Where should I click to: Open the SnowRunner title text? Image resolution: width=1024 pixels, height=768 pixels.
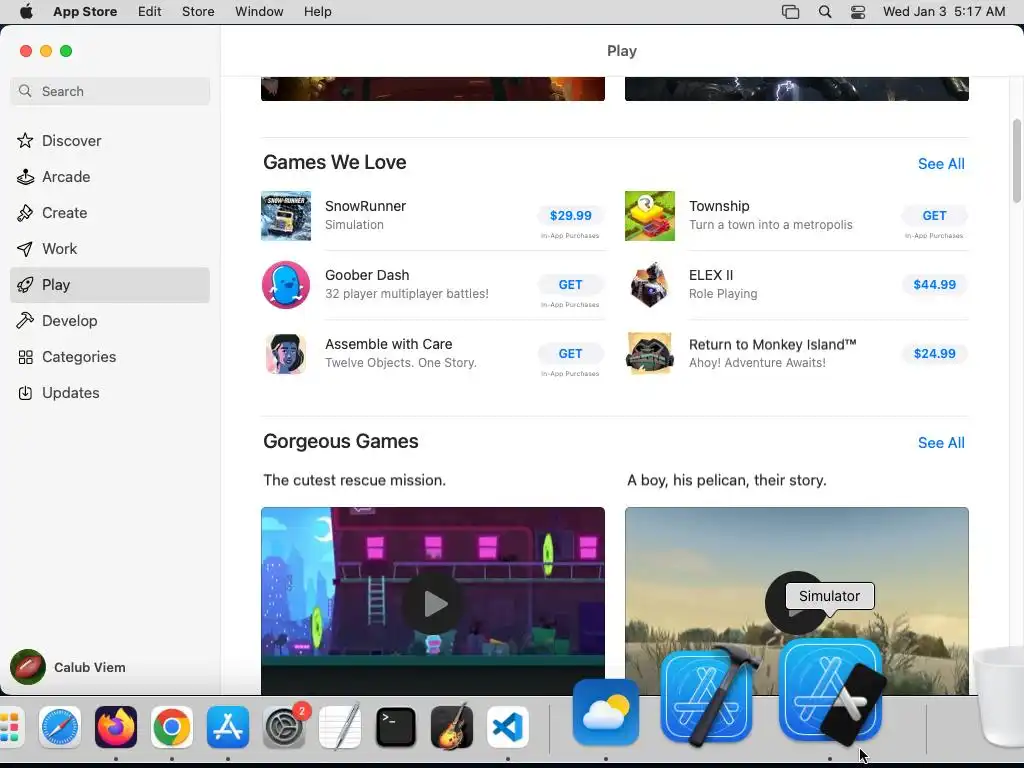point(365,206)
